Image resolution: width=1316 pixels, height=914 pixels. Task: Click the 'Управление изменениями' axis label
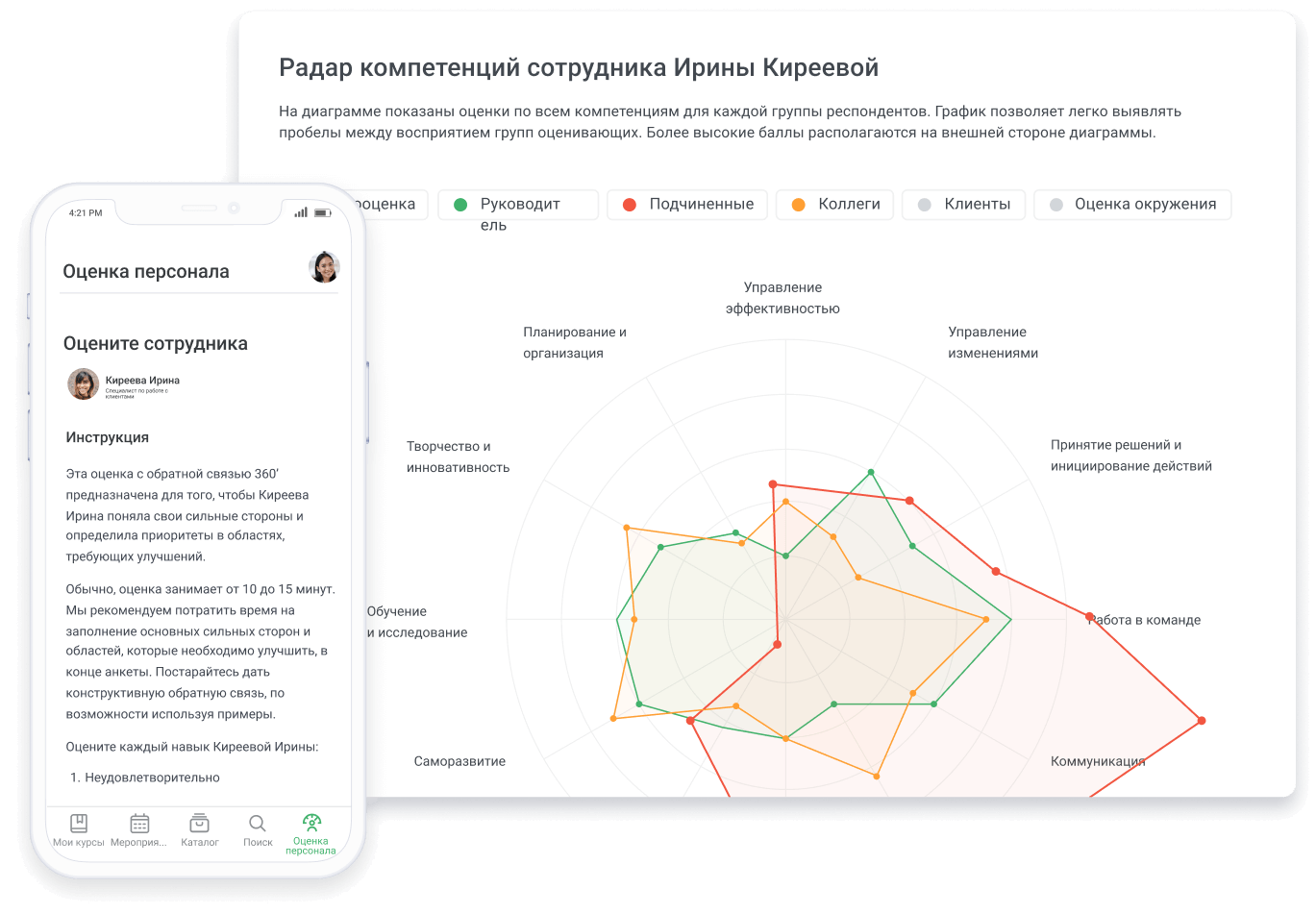pos(993,342)
